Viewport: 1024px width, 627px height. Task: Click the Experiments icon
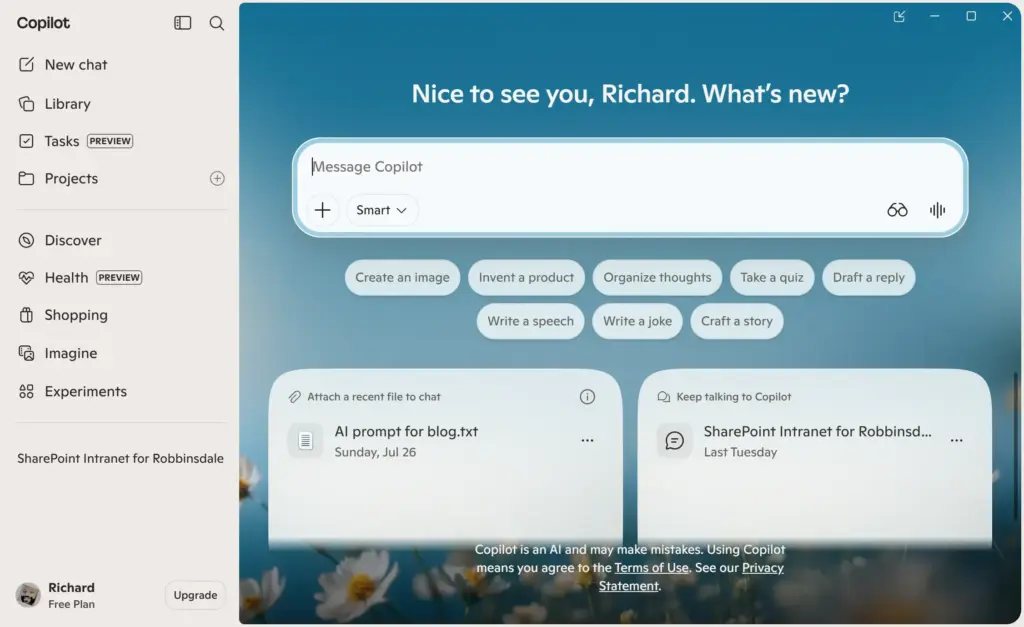[26, 391]
